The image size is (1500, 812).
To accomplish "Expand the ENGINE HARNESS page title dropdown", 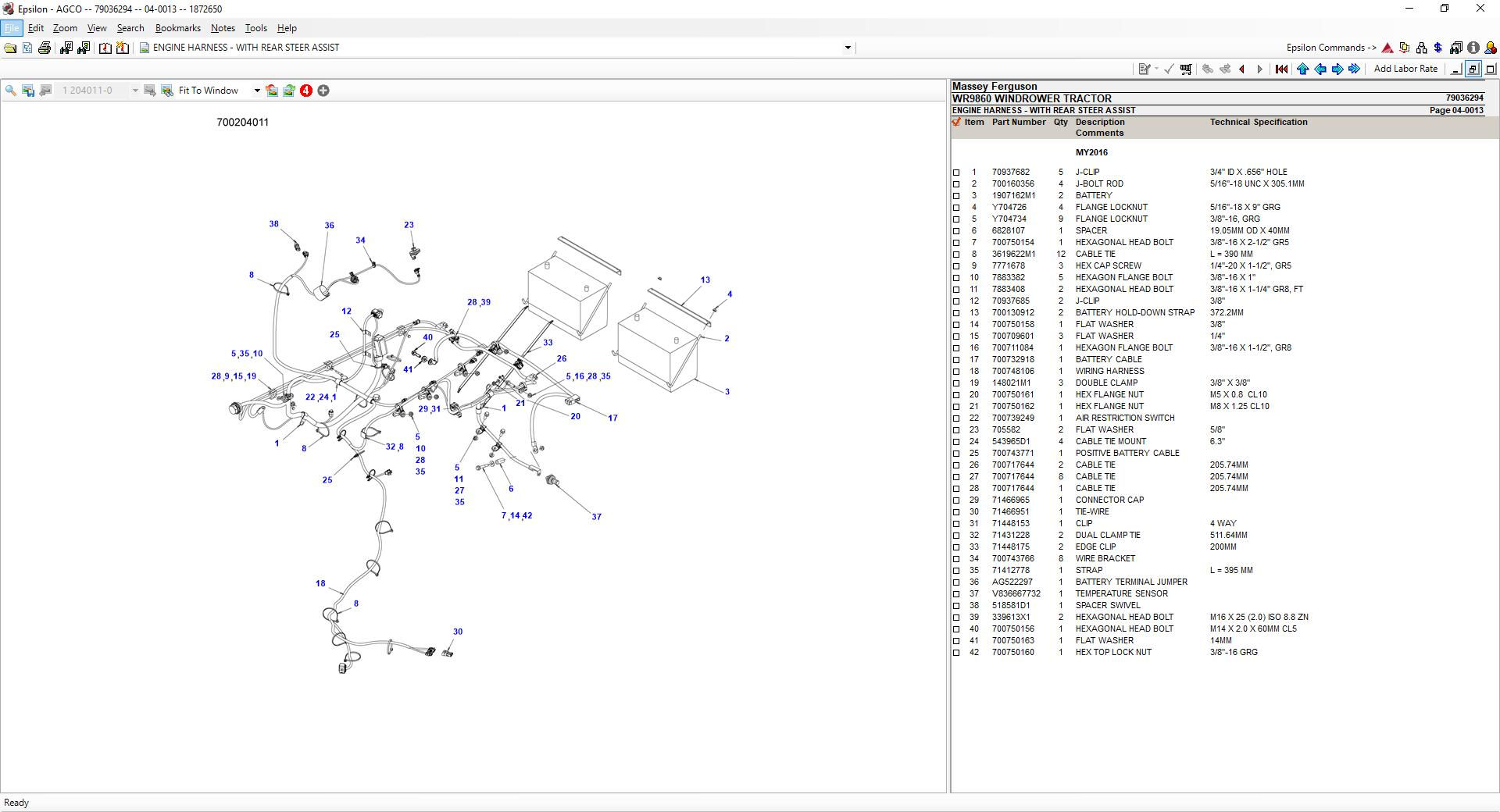I will point(848,48).
